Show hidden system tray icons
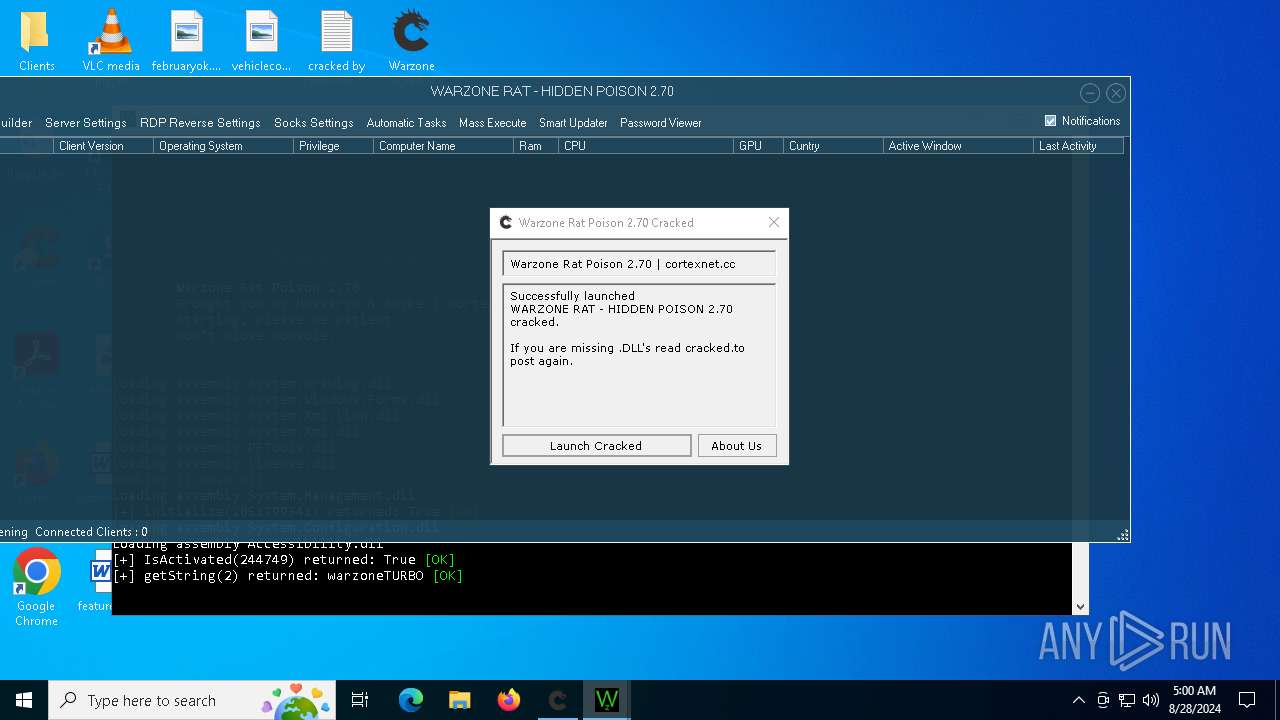The width and height of the screenshot is (1280, 720). point(1078,700)
